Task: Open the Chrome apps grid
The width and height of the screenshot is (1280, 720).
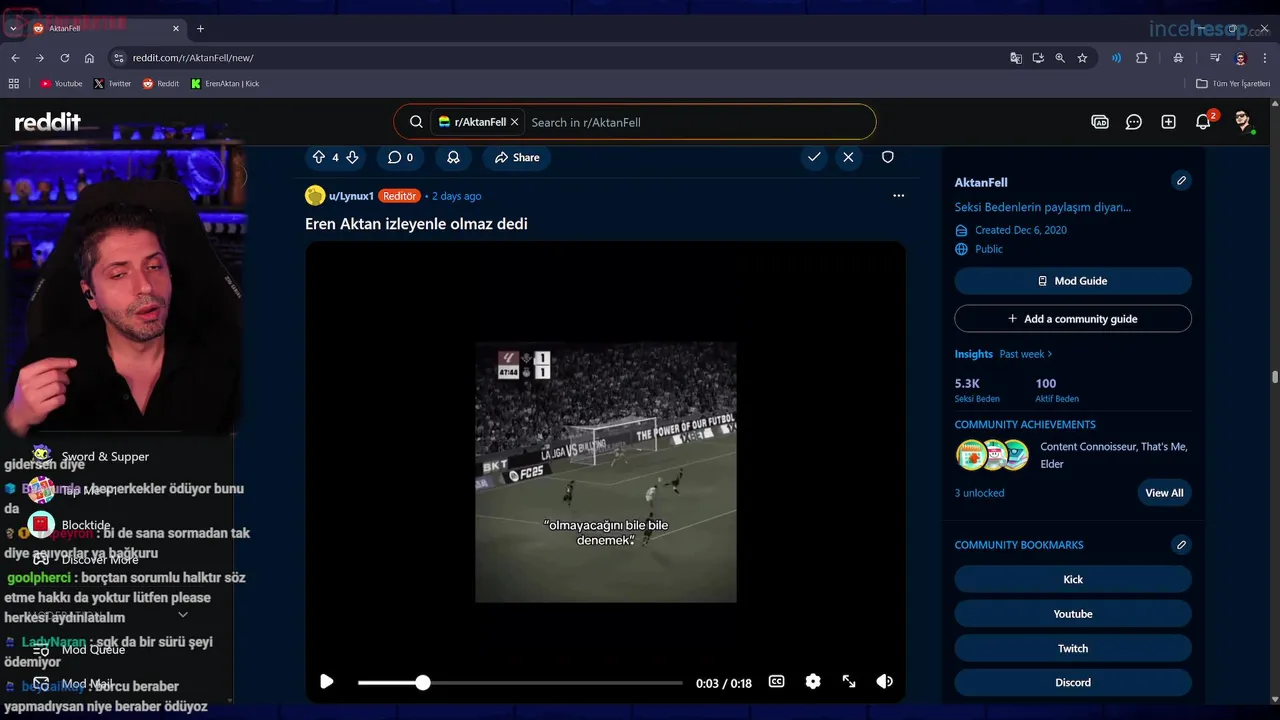Action: [14, 84]
